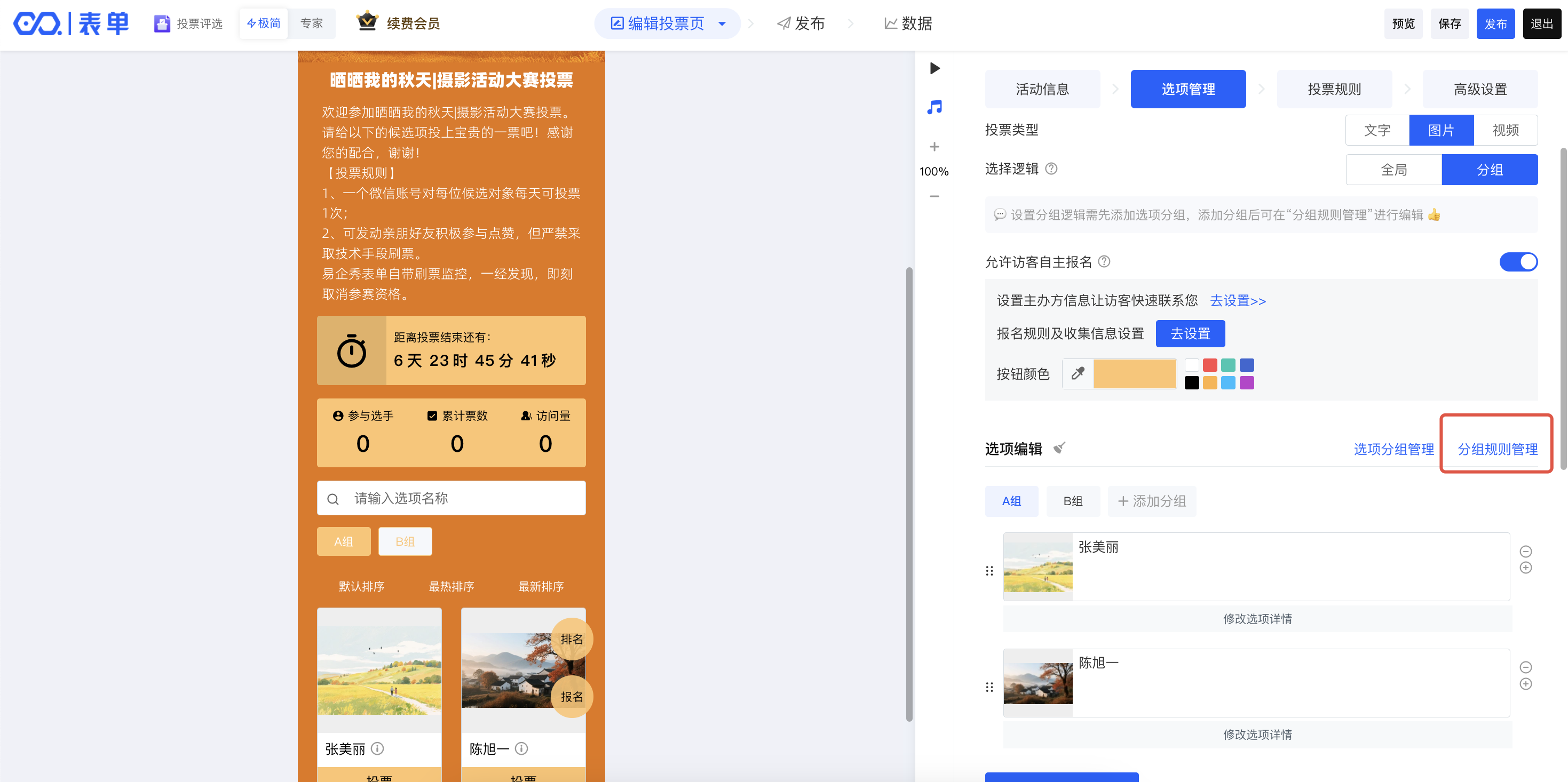Expand 修改选项详情 under 张美丽
Viewport: 1568px width, 782px height.
click(x=1257, y=618)
